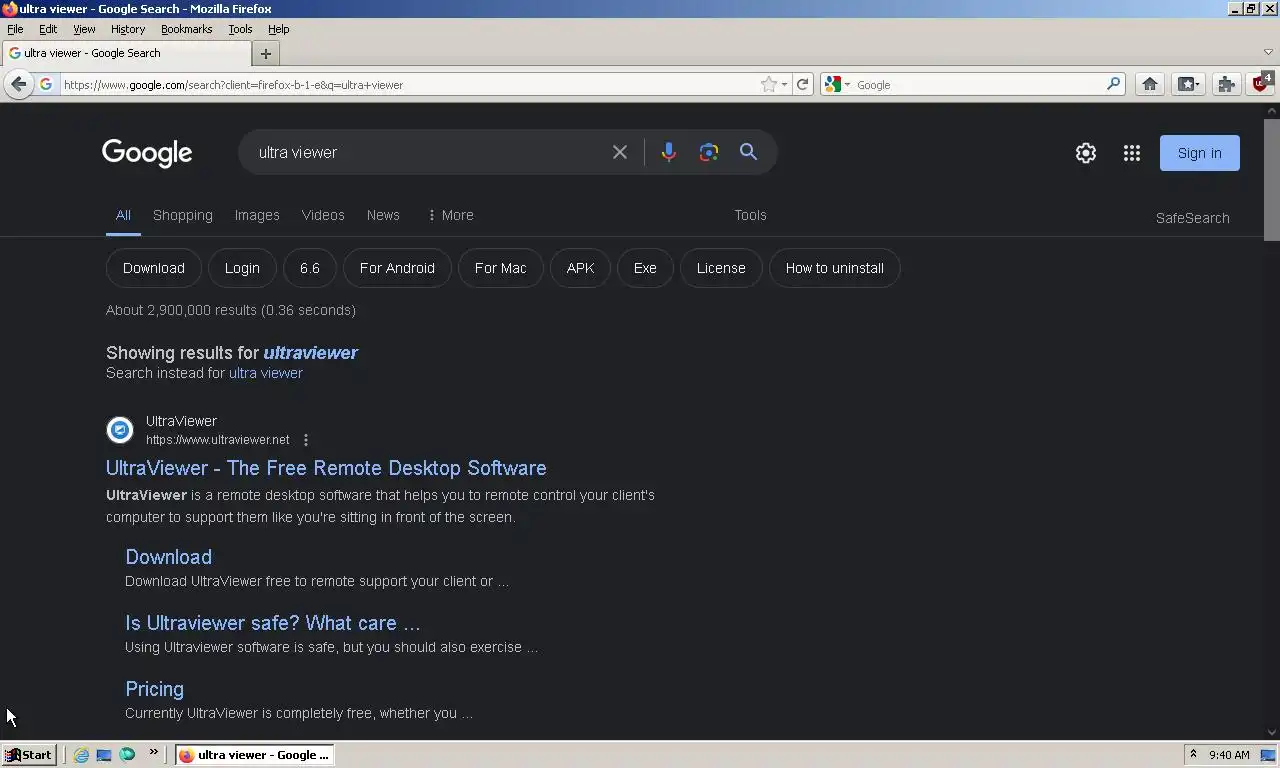Screen dimensions: 1280x768
Task: Clear the Google search query with X
Action: (x=620, y=152)
